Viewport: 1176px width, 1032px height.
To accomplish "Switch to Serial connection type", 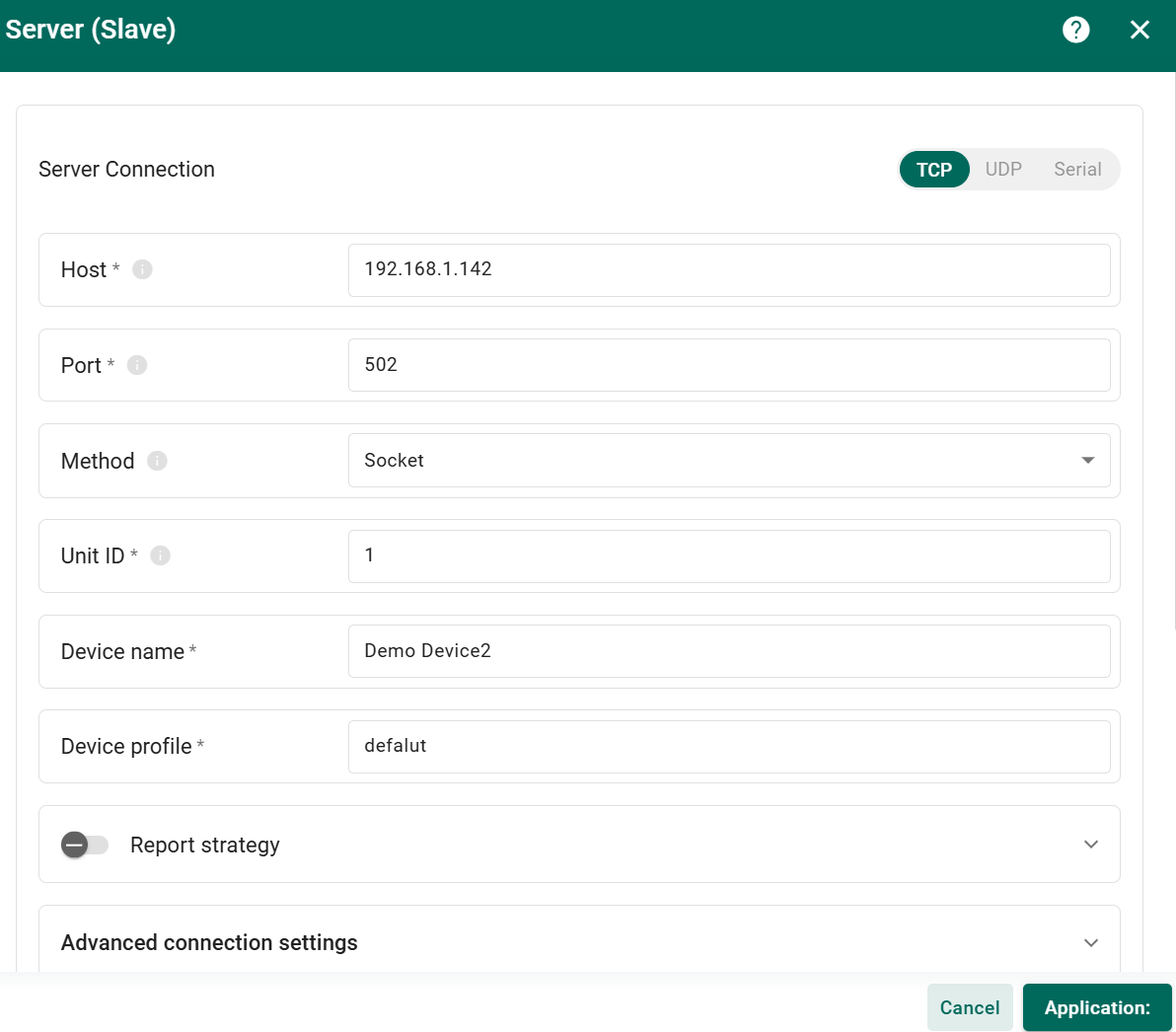I will (1076, 170).
